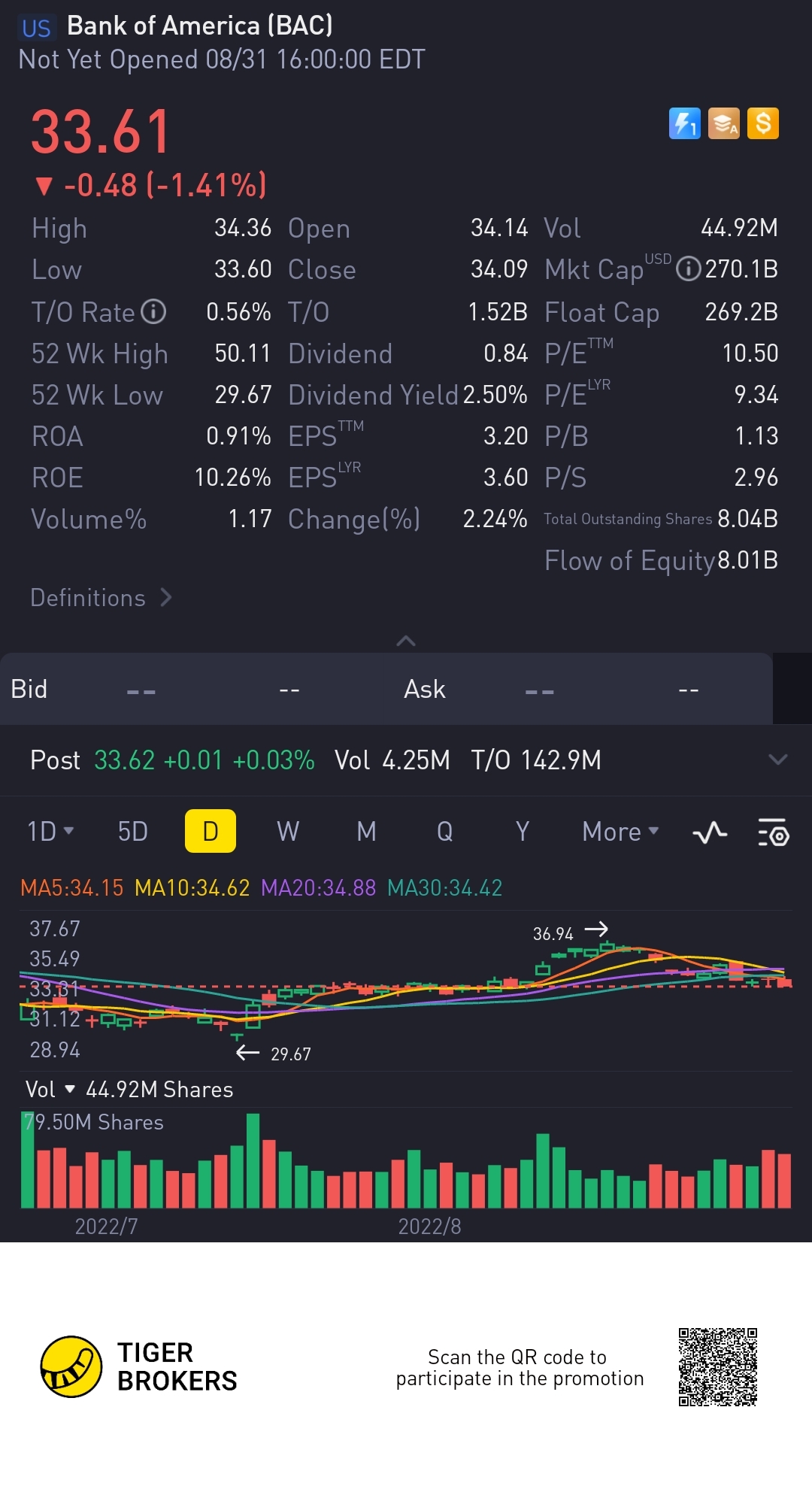Screen dimensions: 812x1492
Task: Switch chart to W weekly view
Action: tap(288, 832)
